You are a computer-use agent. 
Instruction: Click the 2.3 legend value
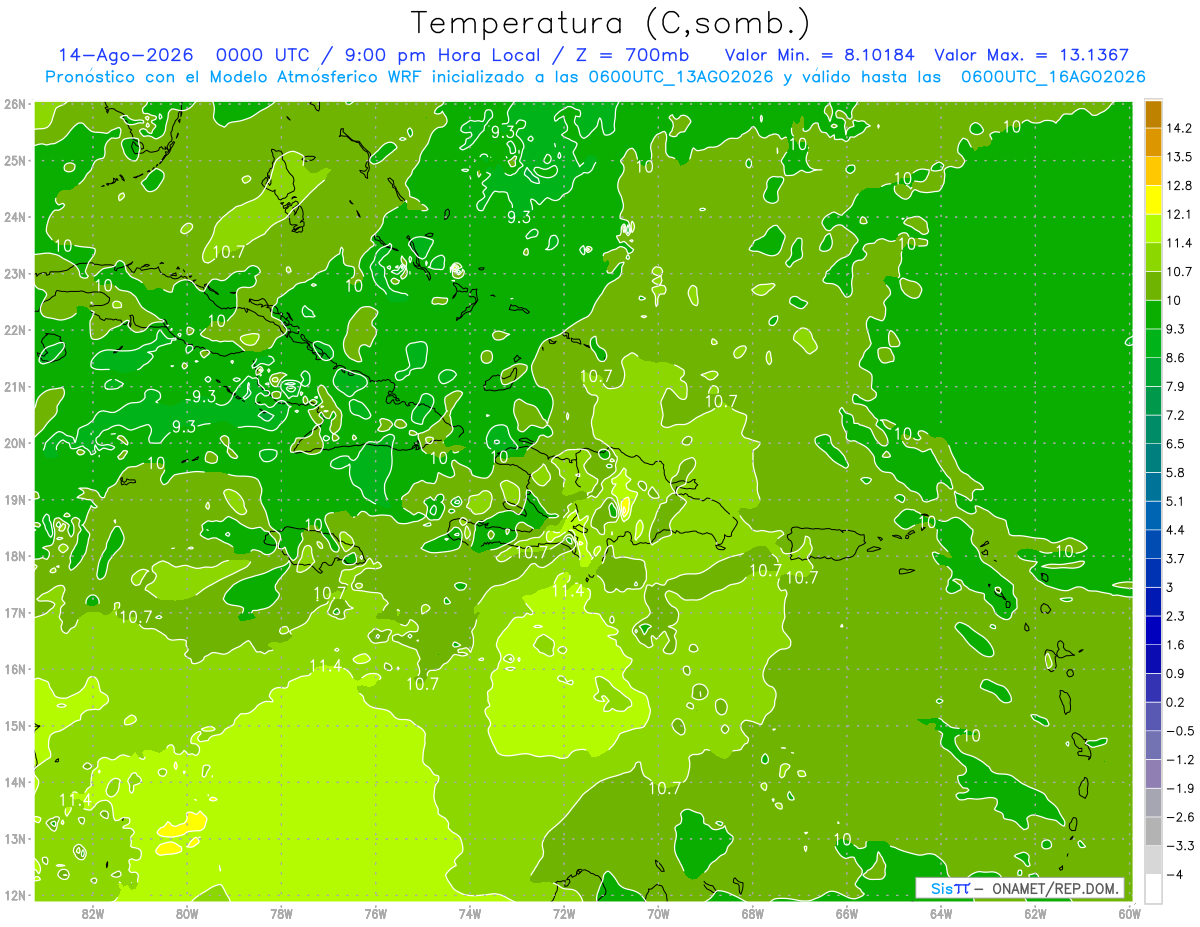[x=1175, y=616]
